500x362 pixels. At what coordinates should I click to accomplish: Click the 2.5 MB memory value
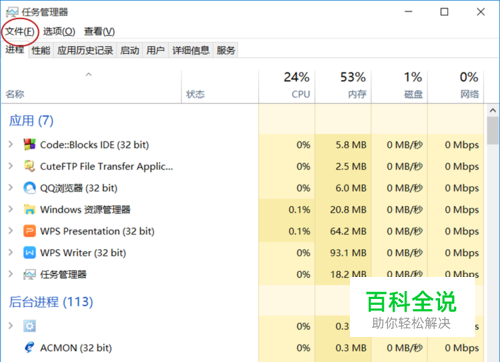[351, 166]
